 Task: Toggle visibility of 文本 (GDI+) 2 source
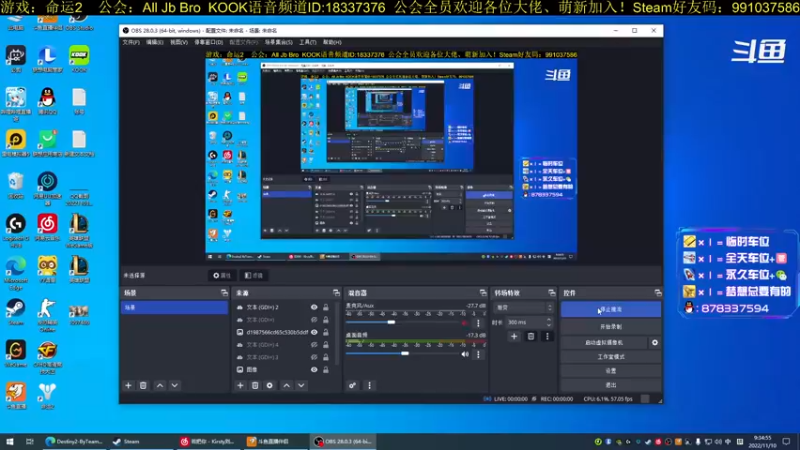click(x=314, y=307)
